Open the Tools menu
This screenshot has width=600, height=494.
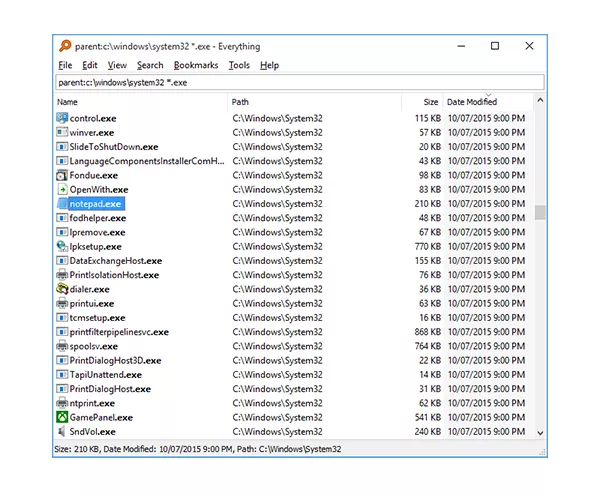click(x=239, y=65)
